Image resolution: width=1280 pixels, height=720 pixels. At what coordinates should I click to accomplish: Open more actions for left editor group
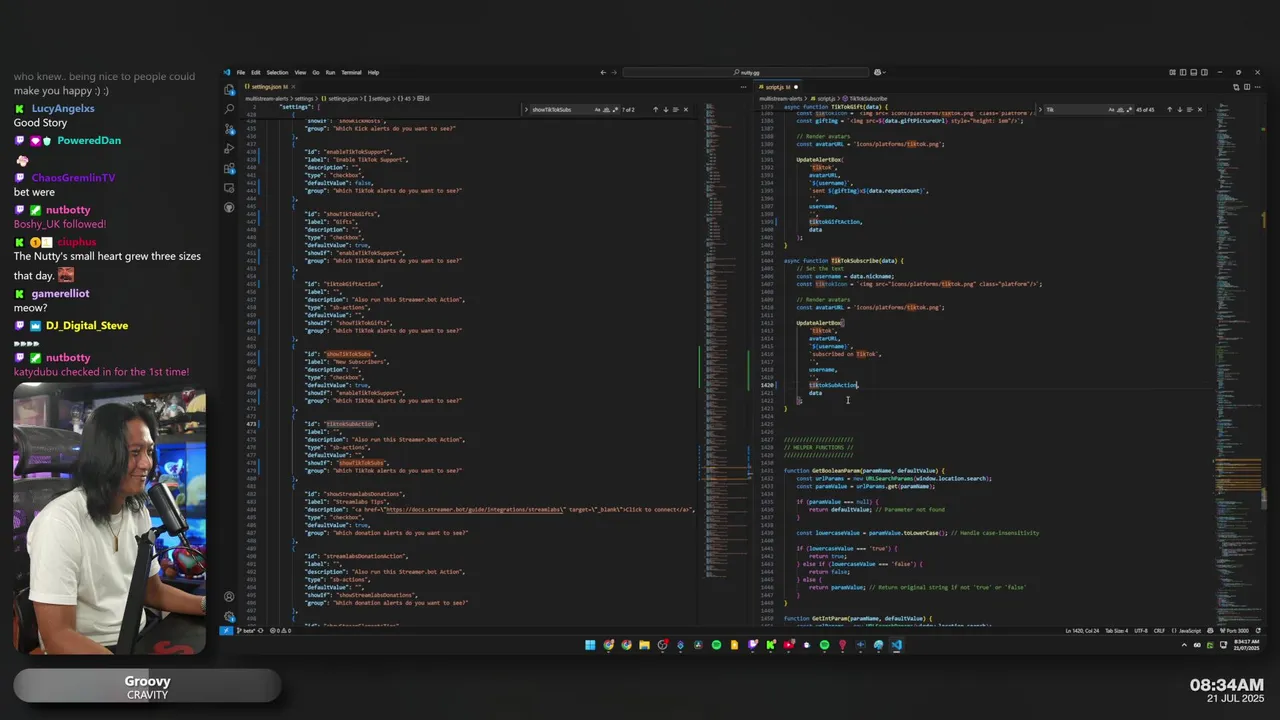click(743, 87)
